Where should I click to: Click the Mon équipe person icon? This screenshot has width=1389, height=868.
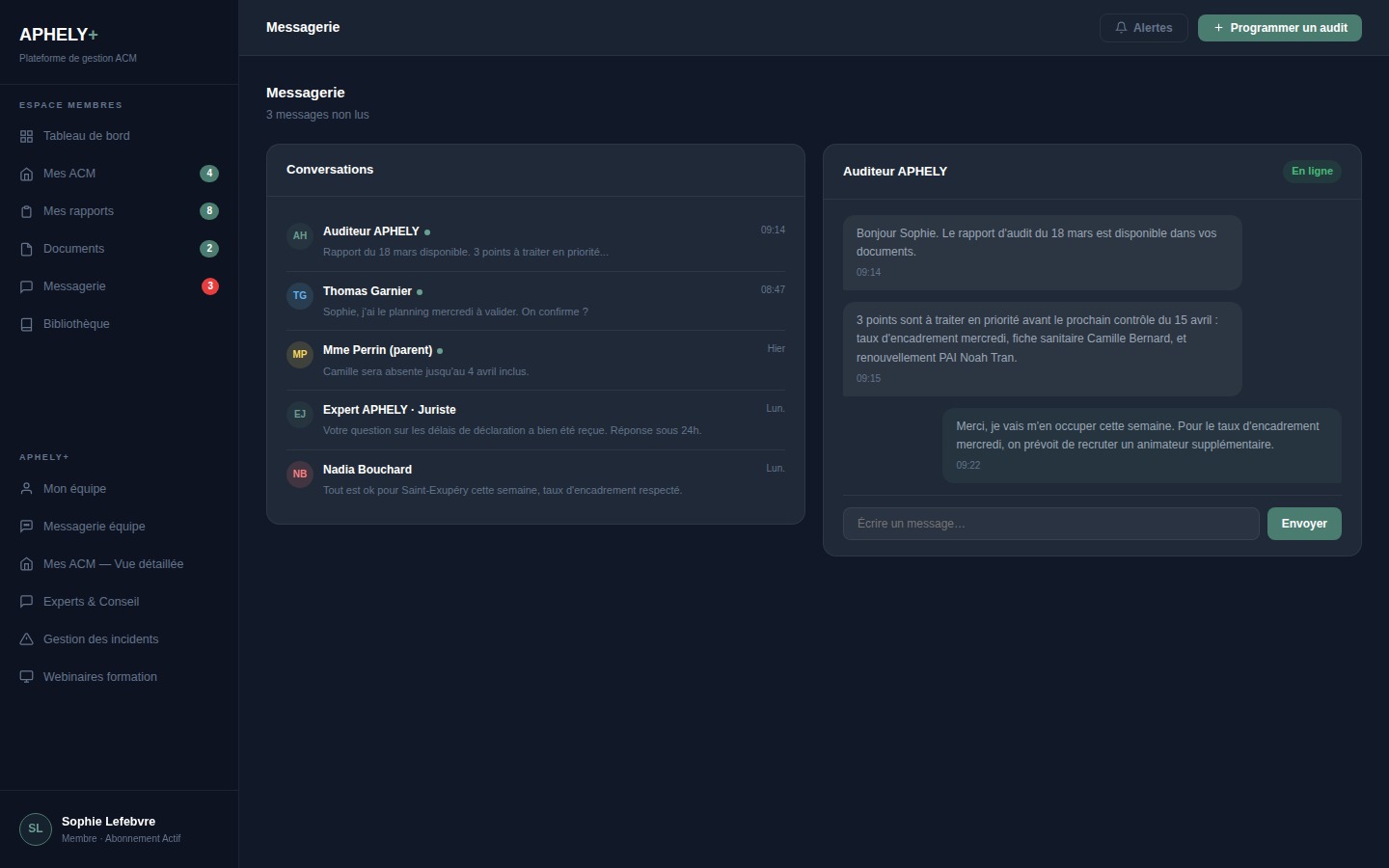point(26,489)
